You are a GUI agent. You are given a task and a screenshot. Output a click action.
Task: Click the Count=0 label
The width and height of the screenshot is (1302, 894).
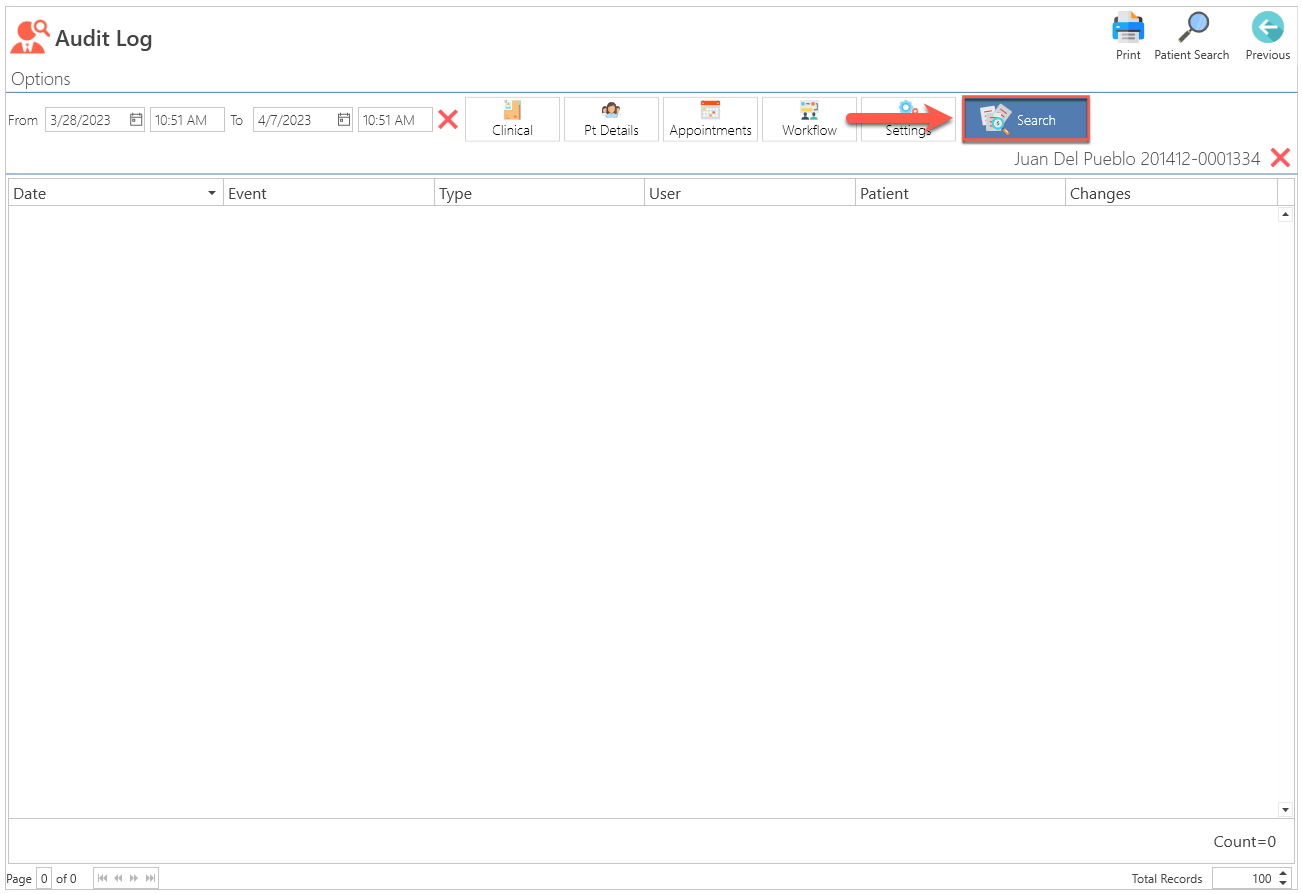tap(1245, 842)
